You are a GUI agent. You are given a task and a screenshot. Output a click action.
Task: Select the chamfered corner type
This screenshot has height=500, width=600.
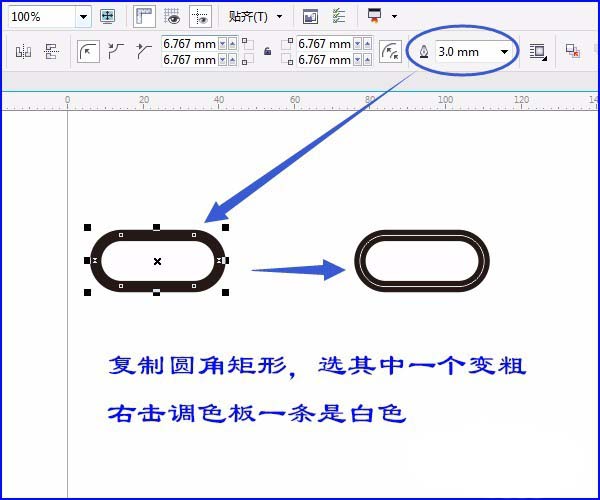[144, 51]
